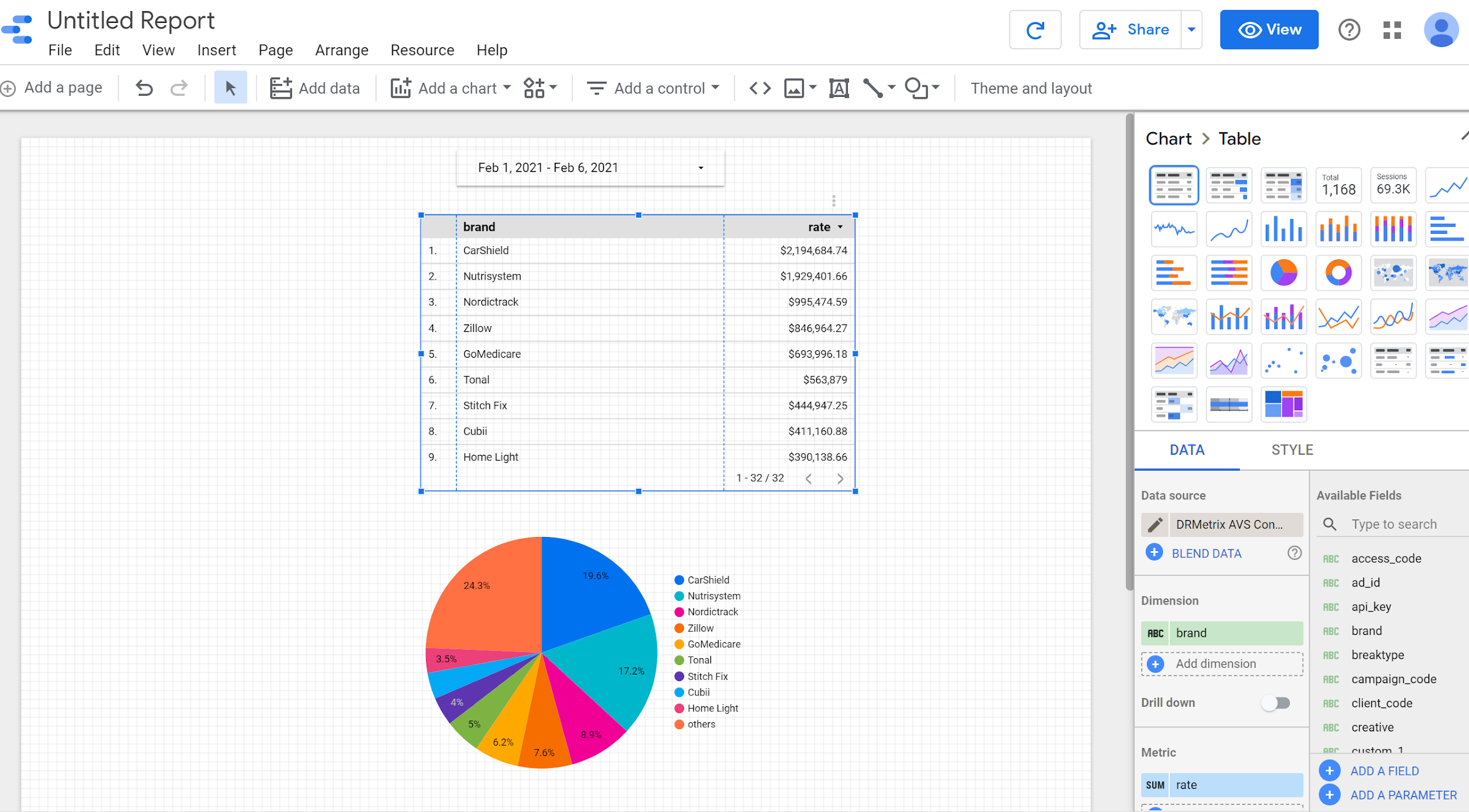Select the campaign_code available field
1469x812 pixels.
[x=1393, y=679]
